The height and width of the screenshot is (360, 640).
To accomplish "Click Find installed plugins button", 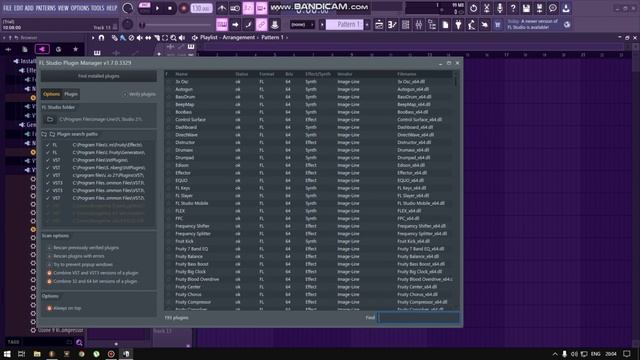I will pos(98,76).
